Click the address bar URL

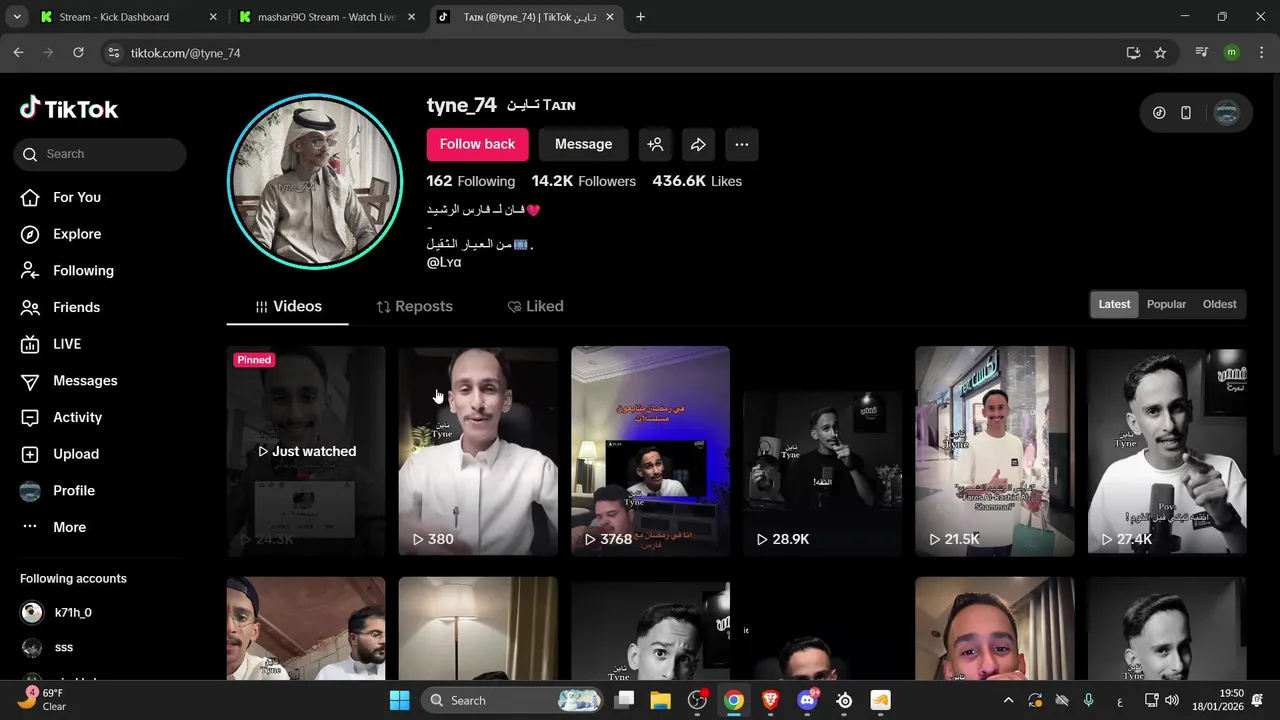pyautogui.click(x=185, y=53)
